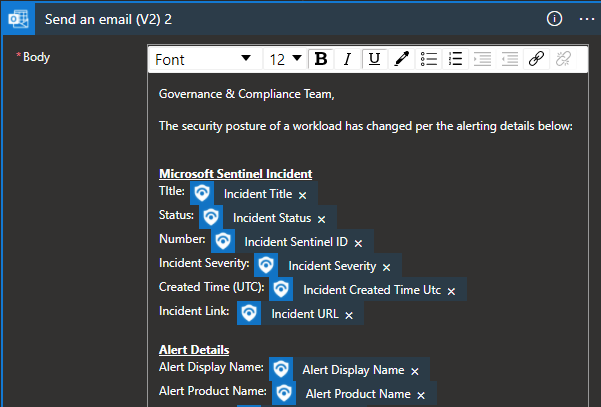Select the Alert Display Name token text
Screen dimensions: 601x407
pyautogui.click(x=353, y=370)
